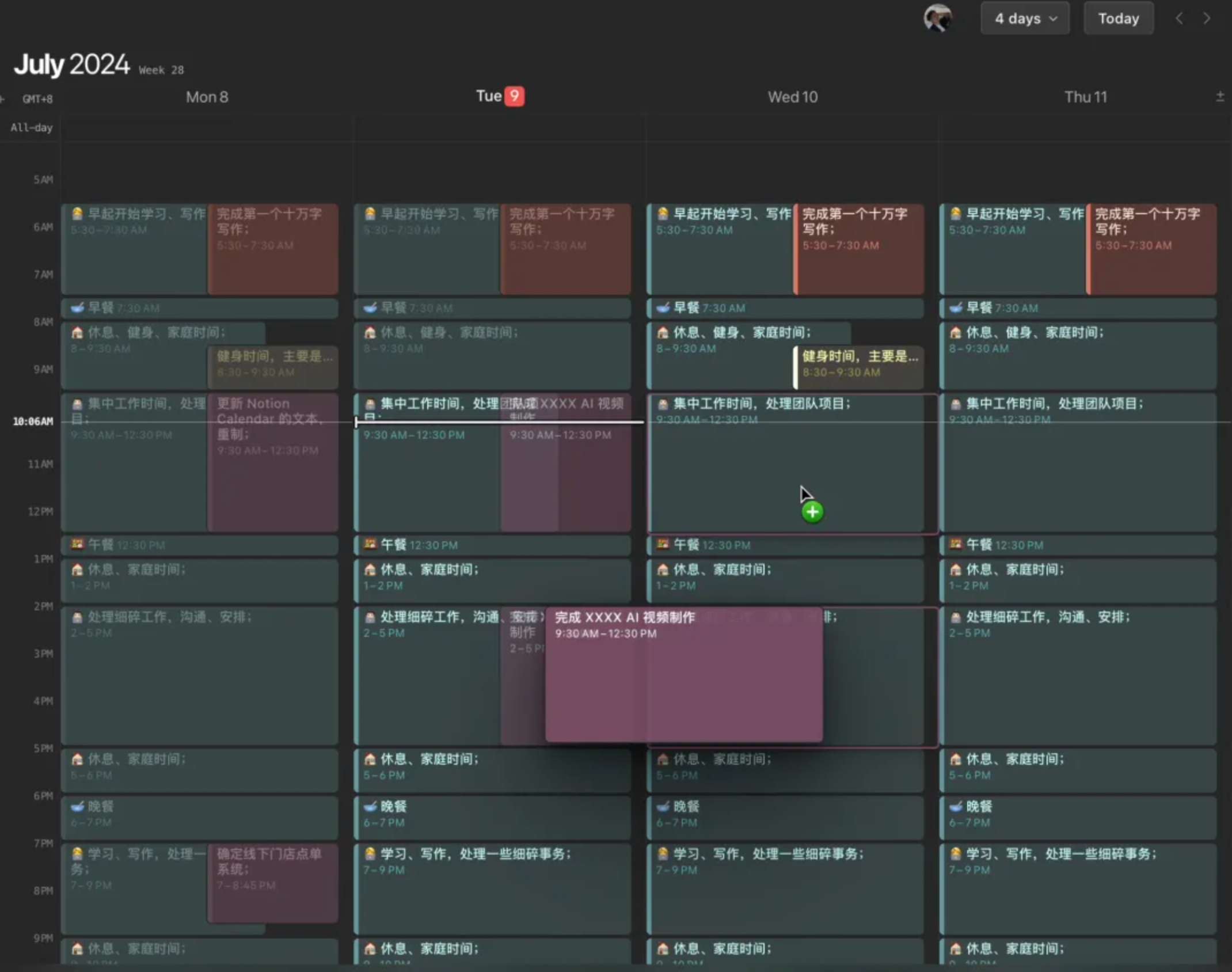Viewport: 1232px width, 972px height.
Task: Click the plus icon left of GMT+8
Action: click(x=3, y=99)
